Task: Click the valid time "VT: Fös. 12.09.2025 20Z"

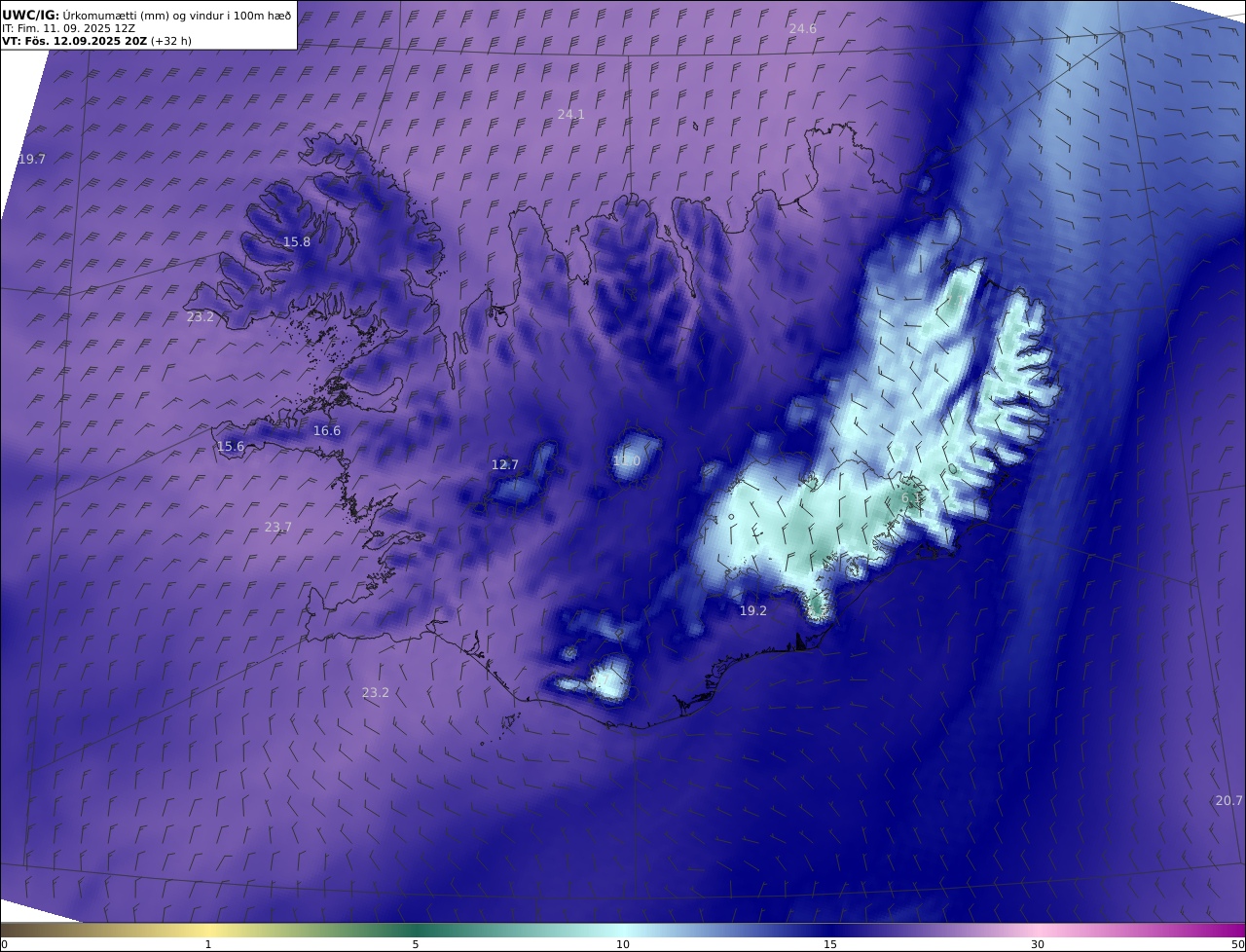Action: coord(74,42)
